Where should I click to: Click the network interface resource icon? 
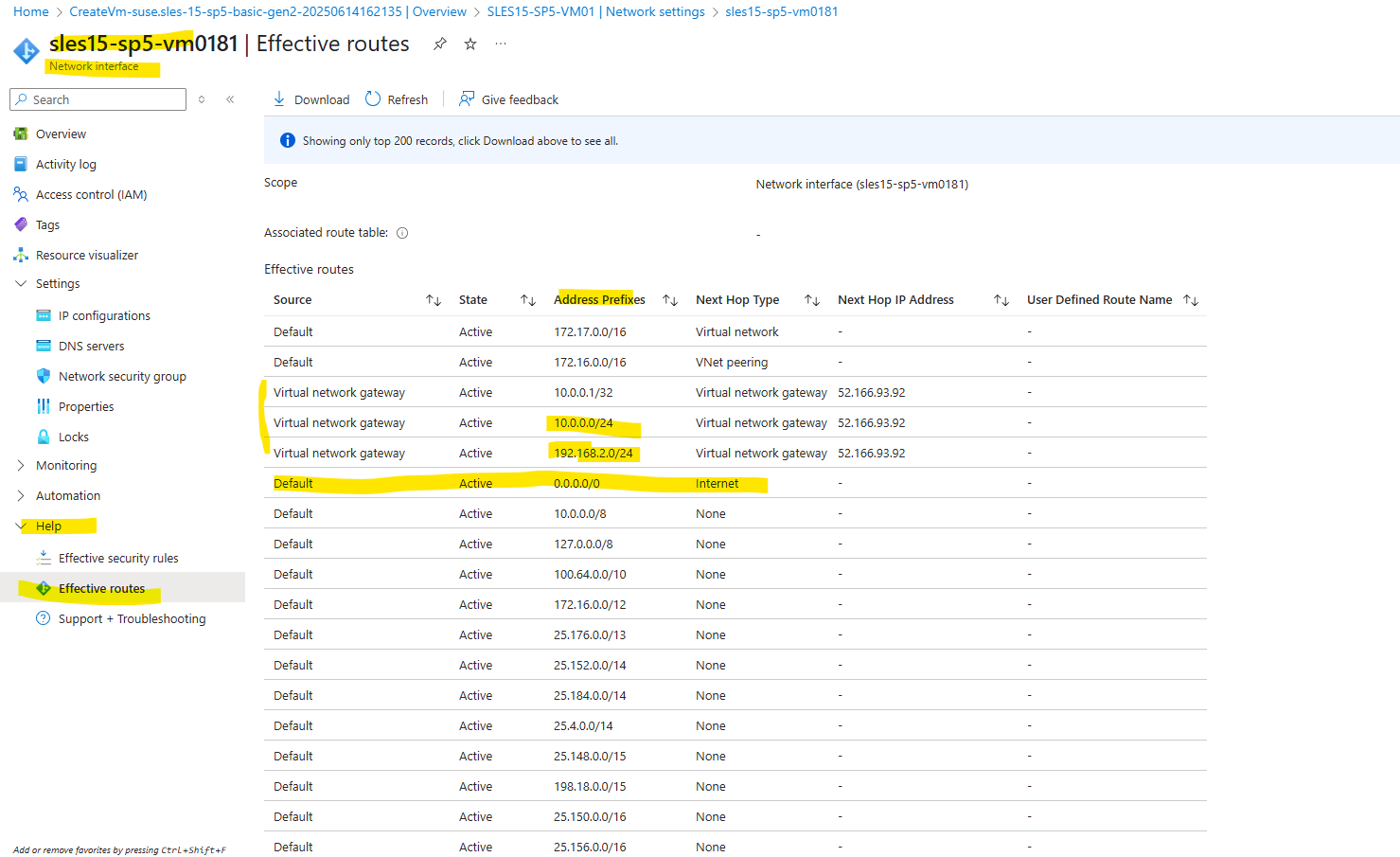[x=26, y=50]
